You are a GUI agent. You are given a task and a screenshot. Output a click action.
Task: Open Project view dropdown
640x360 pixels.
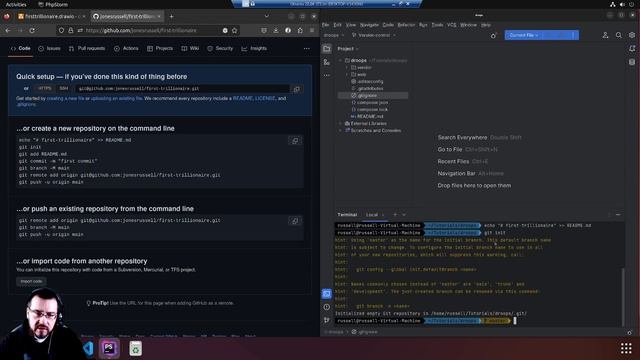point(348,49)
